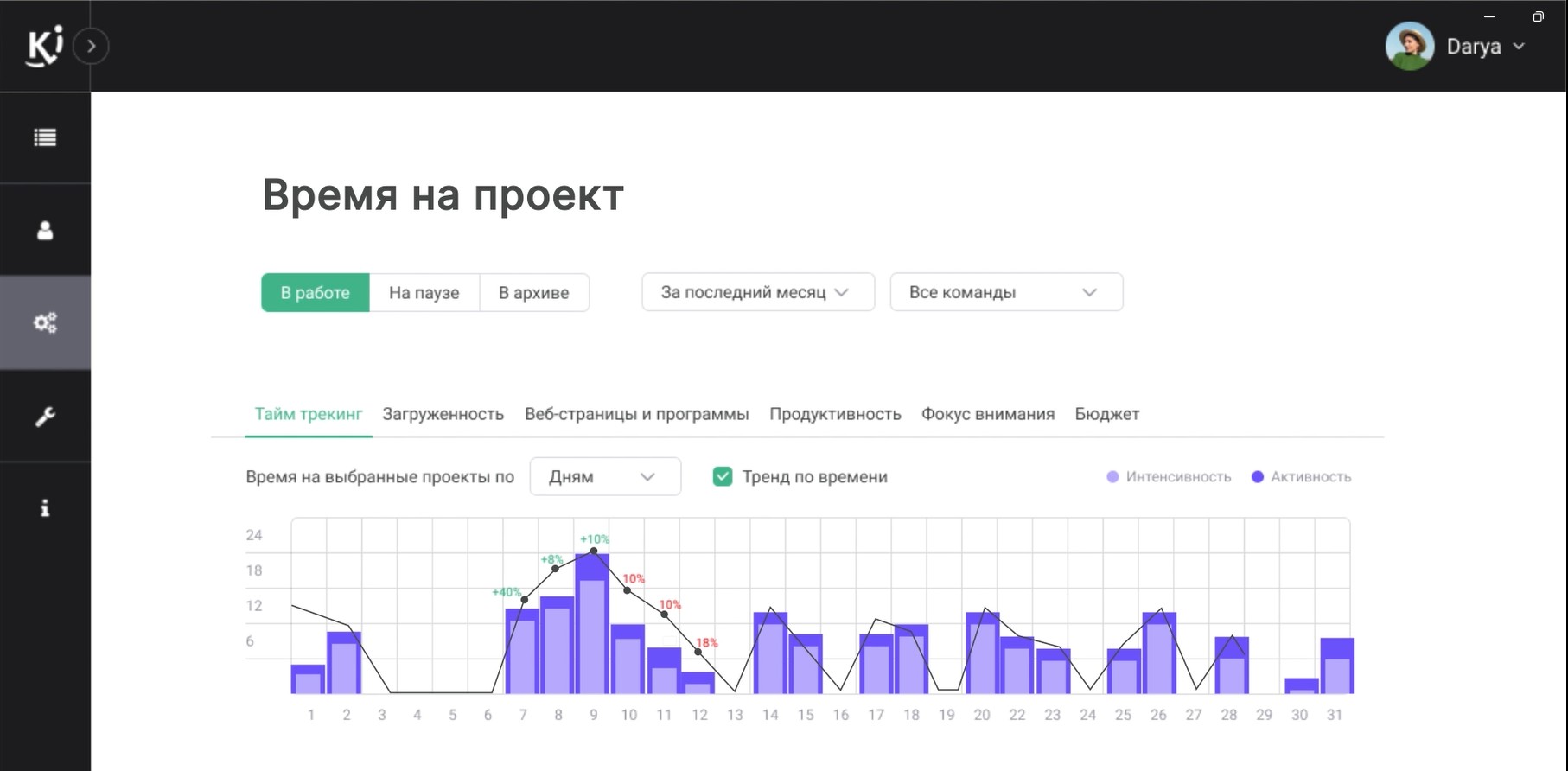Open the wrench tools sidebar icon

(45, 416)
